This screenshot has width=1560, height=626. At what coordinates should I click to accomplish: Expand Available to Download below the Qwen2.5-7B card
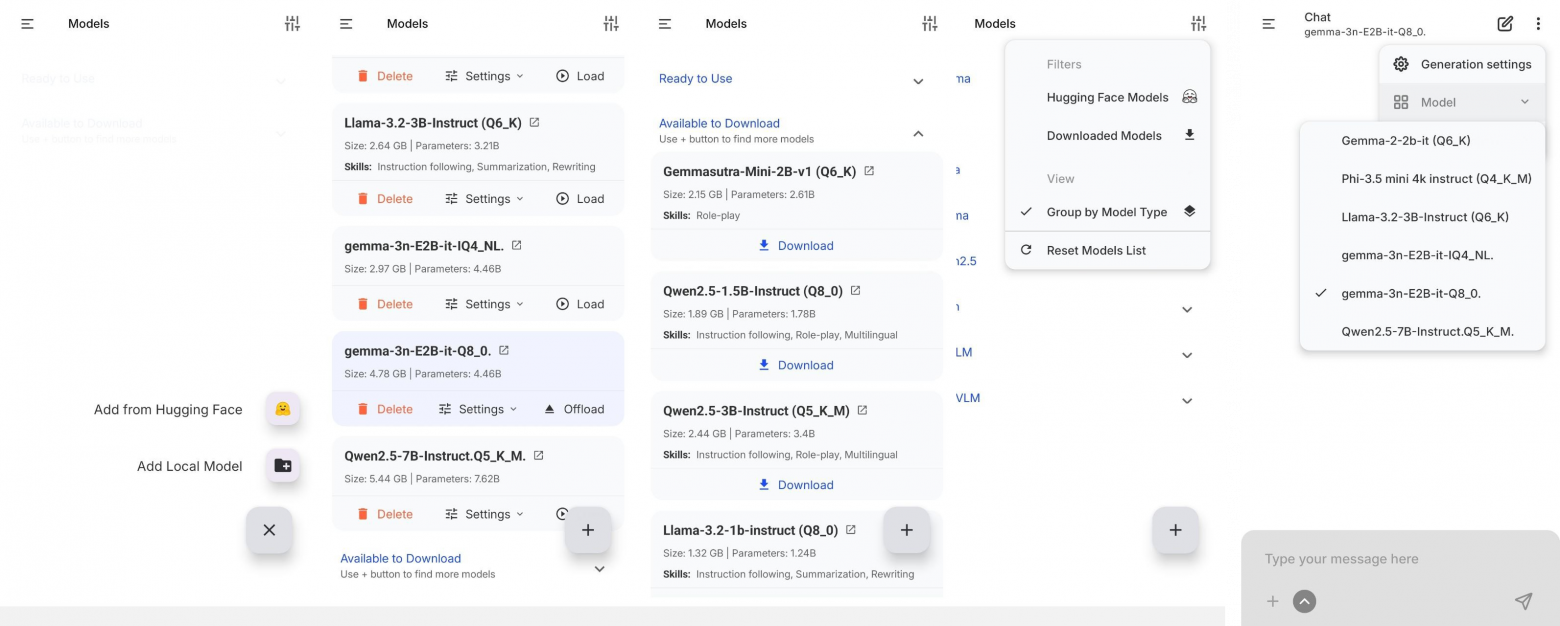[600, 569]
